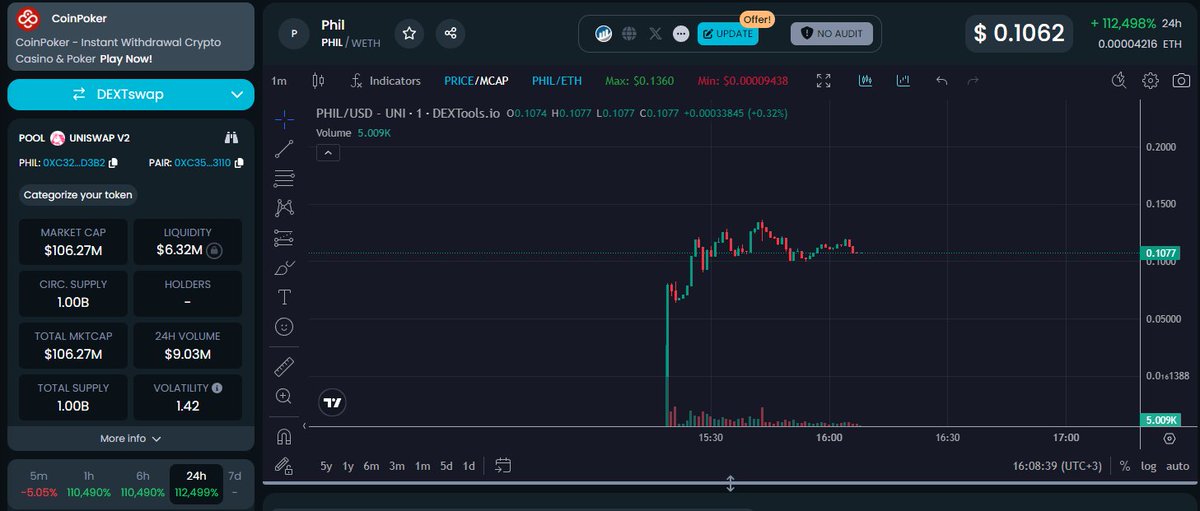Open the X (Twitter) social link
The width and height of the screenshot is (1200, 511).
[x=655, y=34]
